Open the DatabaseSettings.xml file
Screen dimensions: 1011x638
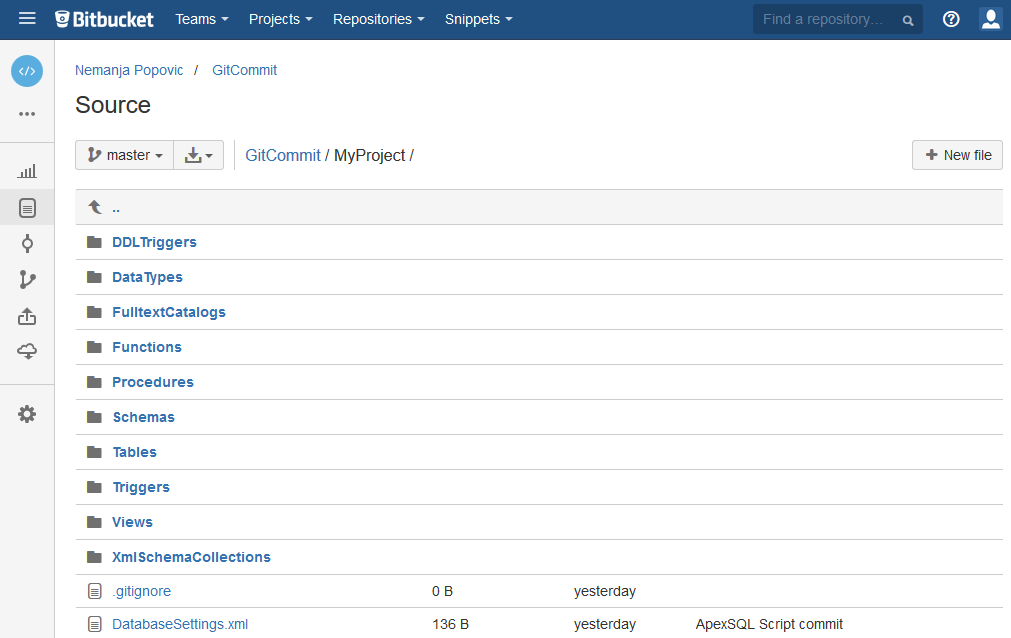coord(180,623)
